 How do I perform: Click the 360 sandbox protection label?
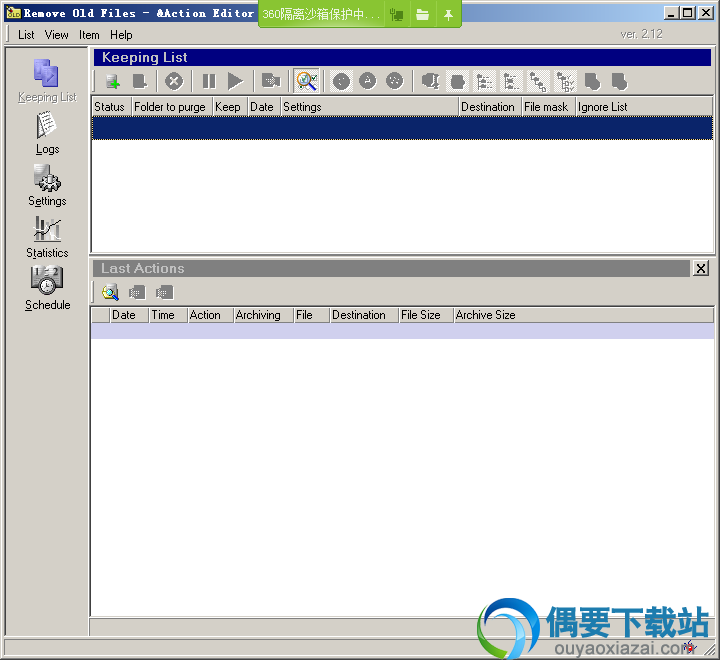pyautogui.click(x=321, y=14)
